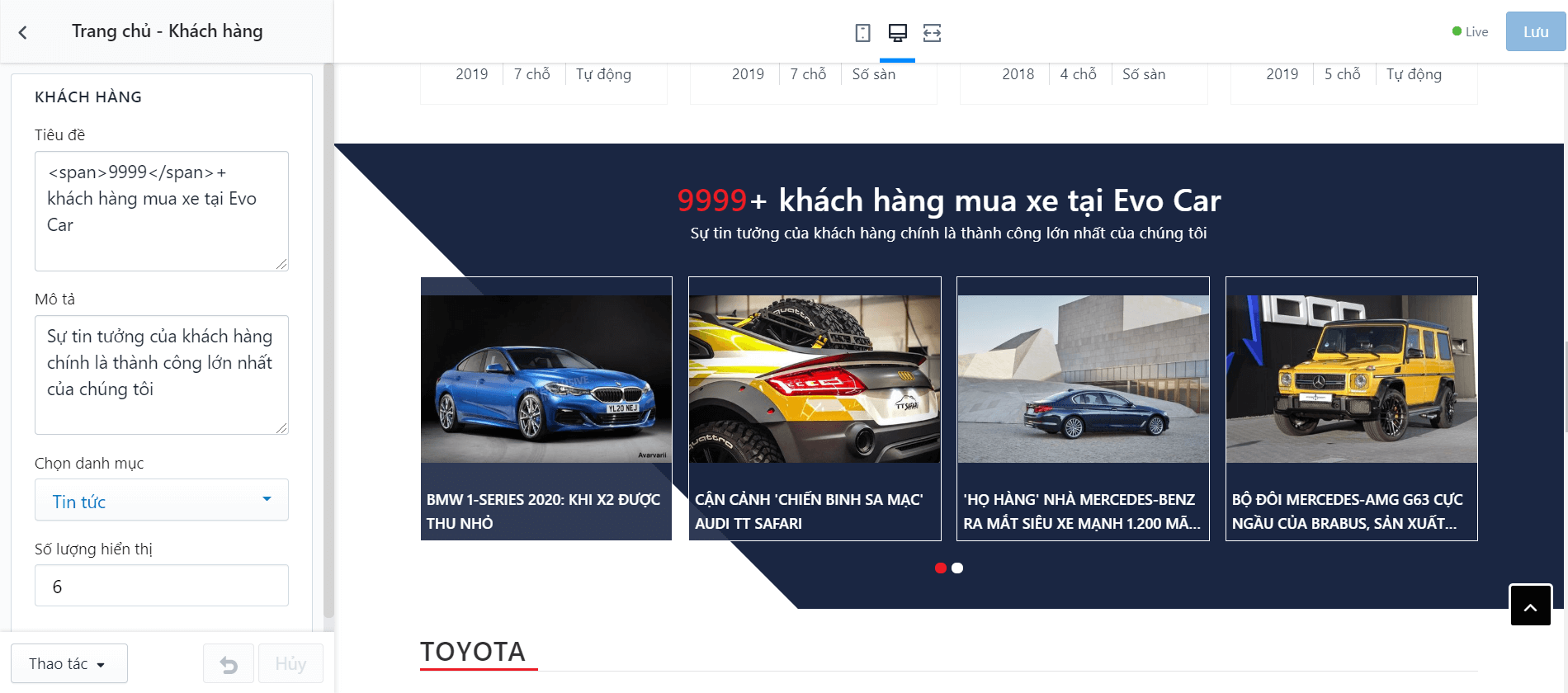The width and height of the screenshot is (1568, 693).
Task: Open article 'Cận cảnh chiến binh sa mạc Audi TT Safari'
Action: click(x=809, y=511)
